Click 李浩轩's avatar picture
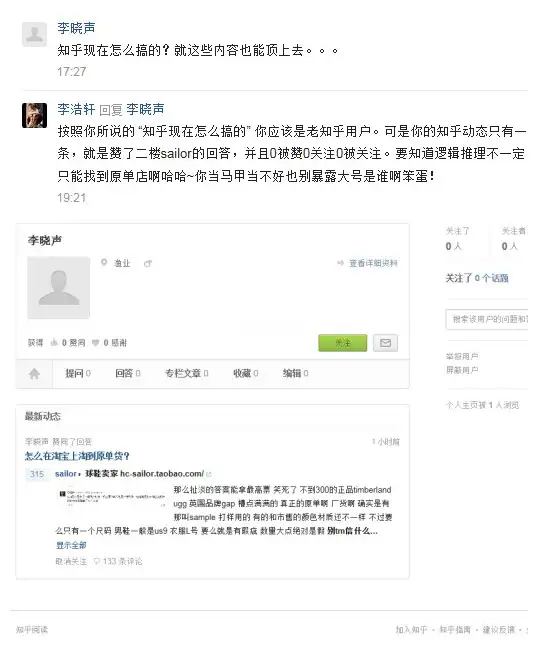Viewport: 538px width, 649px height. (x=34, y=115)
